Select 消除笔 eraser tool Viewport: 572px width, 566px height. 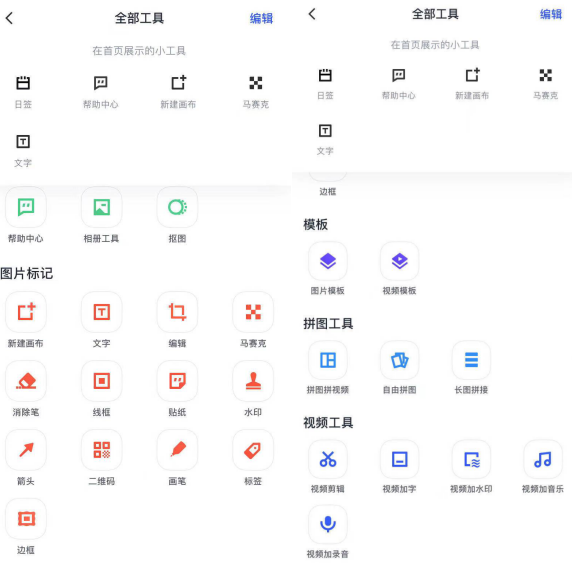point(26,381)
